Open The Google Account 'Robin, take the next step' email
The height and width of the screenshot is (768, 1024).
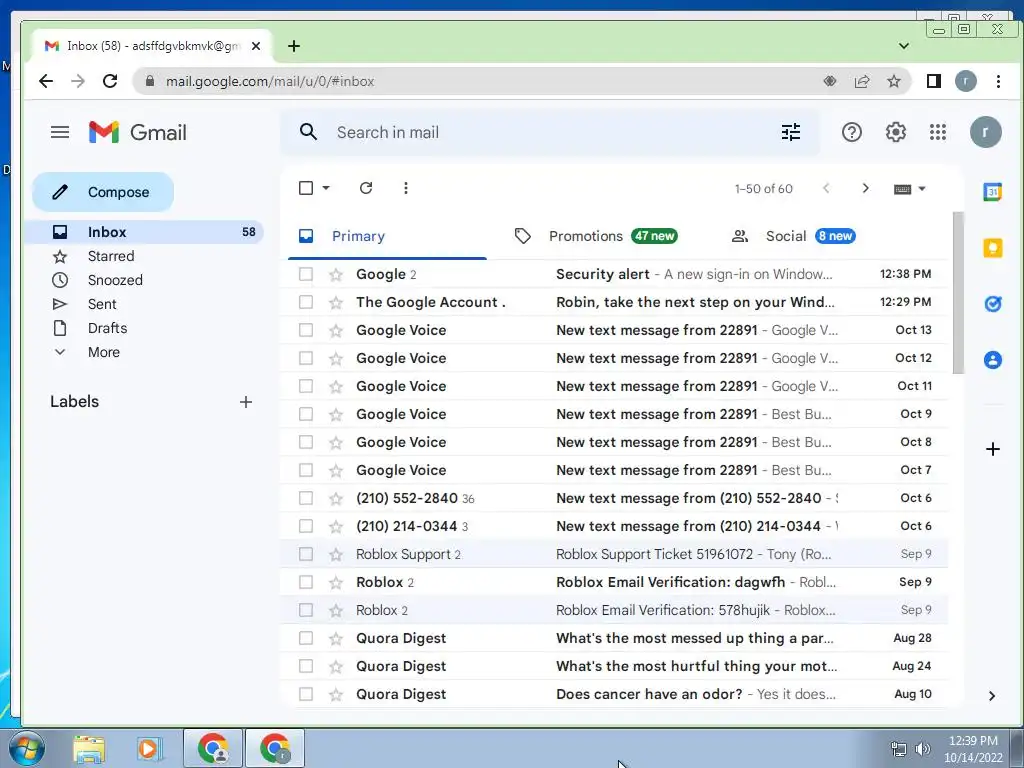point(615,302)
